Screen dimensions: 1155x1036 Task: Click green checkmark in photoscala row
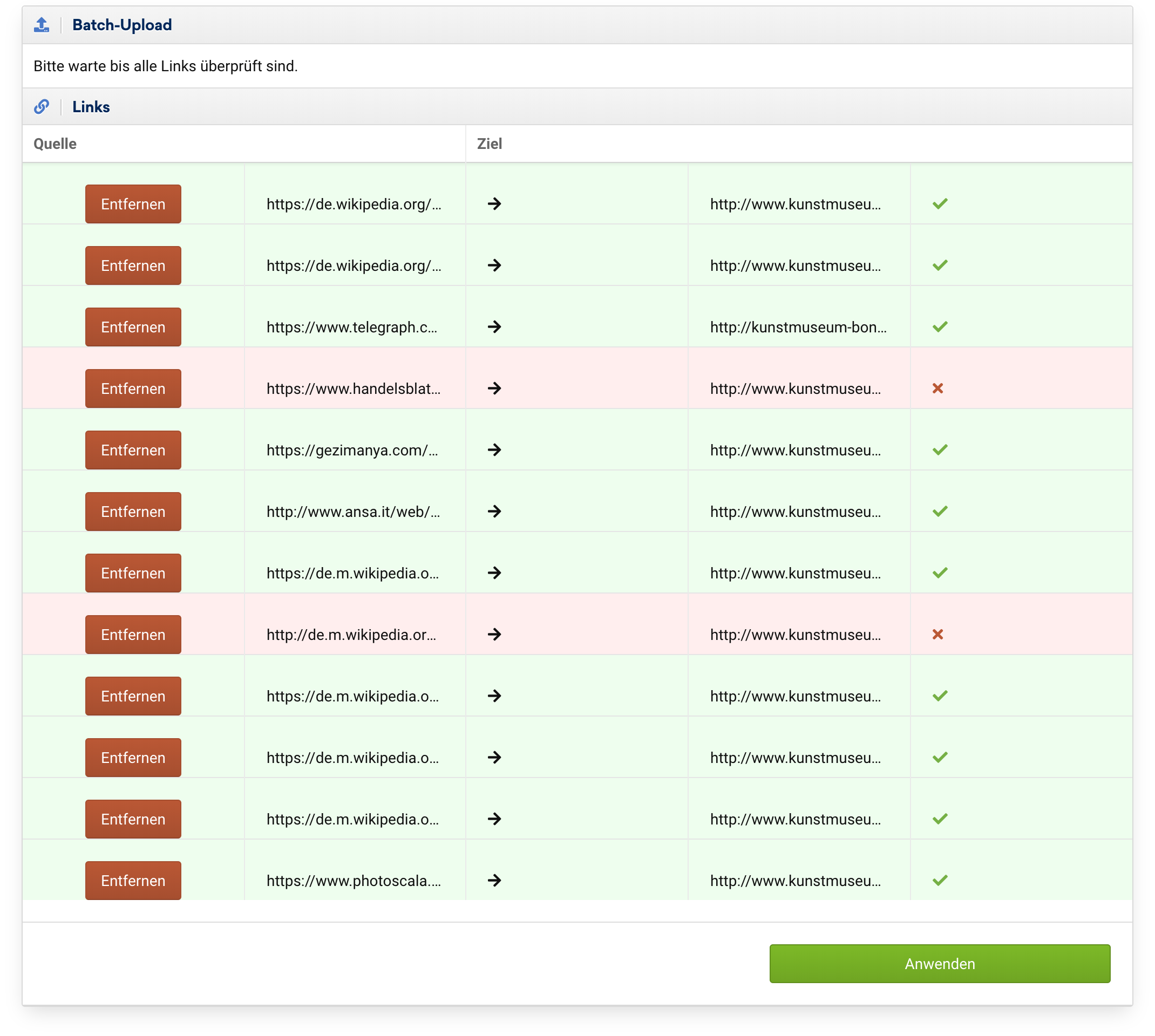pos(940,881)
